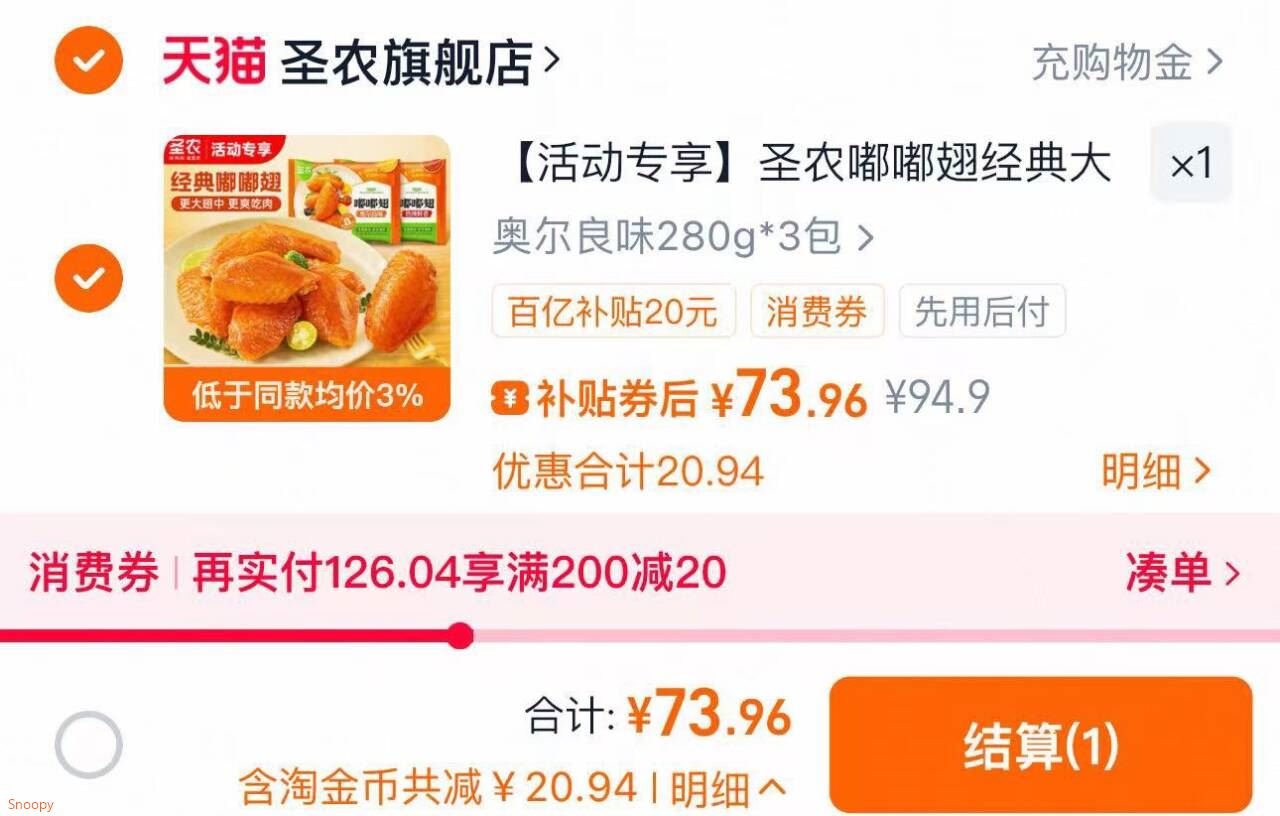Image resolution: width=1280 pixels, height=816 pixels.
Task: Tap the arrow beside 充购物金
Action: 1214,63
